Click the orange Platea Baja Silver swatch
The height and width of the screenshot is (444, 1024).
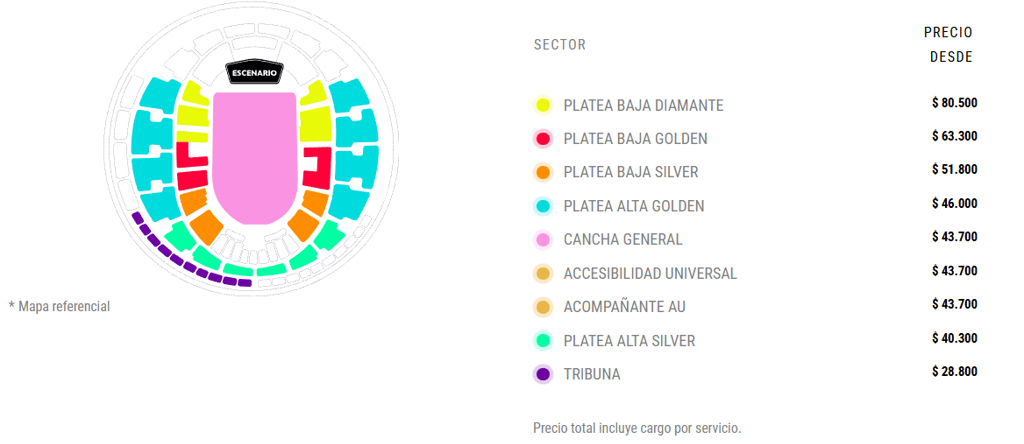tap(543, 172)
